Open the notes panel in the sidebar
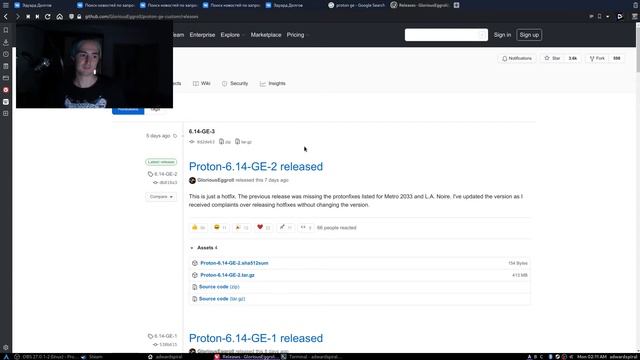 coord(6,66)
